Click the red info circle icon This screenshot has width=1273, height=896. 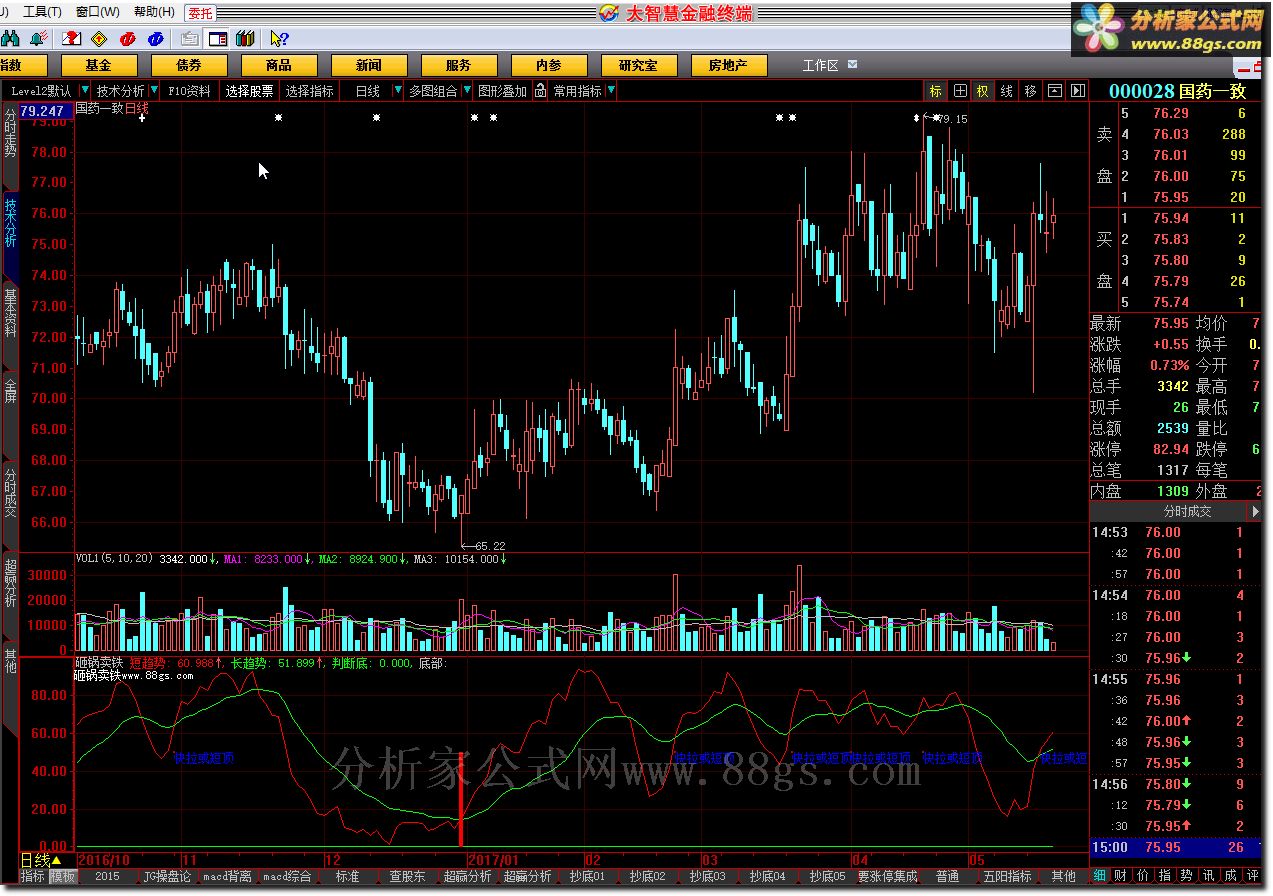[x=127, y=39]
